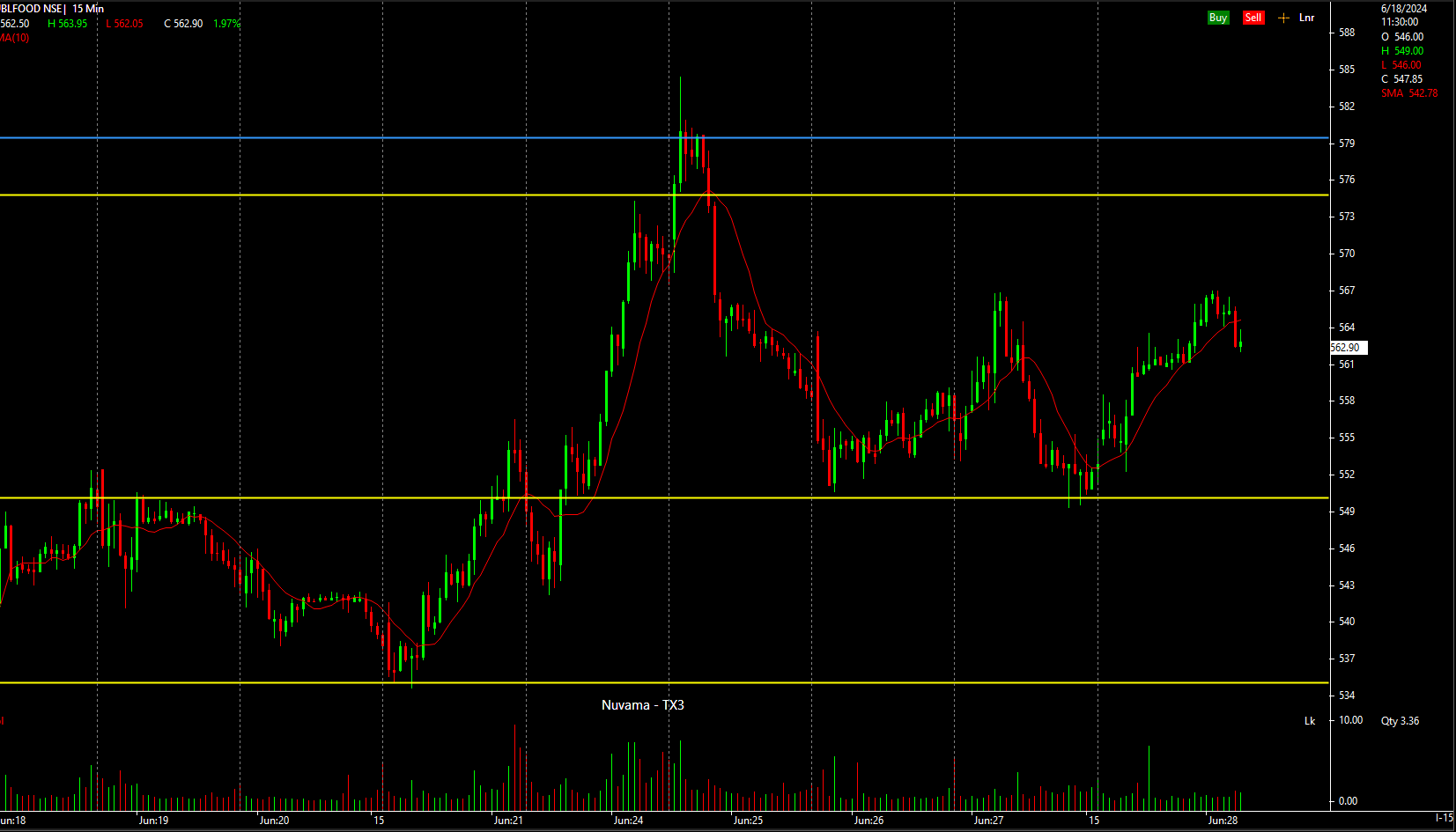The image size is (1456, 832).
Task: Click the L 562.05 header value
Action: 124,24
